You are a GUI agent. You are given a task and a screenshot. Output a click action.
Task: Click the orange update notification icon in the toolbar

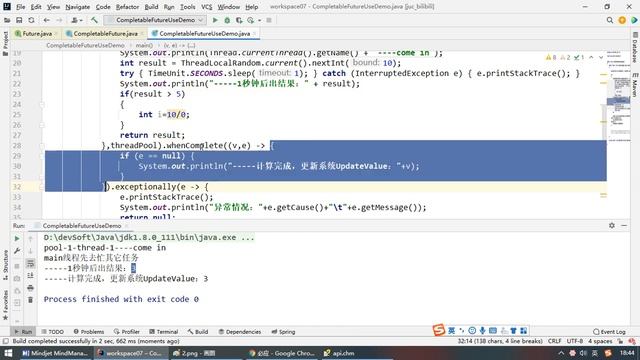click(622, 20)
